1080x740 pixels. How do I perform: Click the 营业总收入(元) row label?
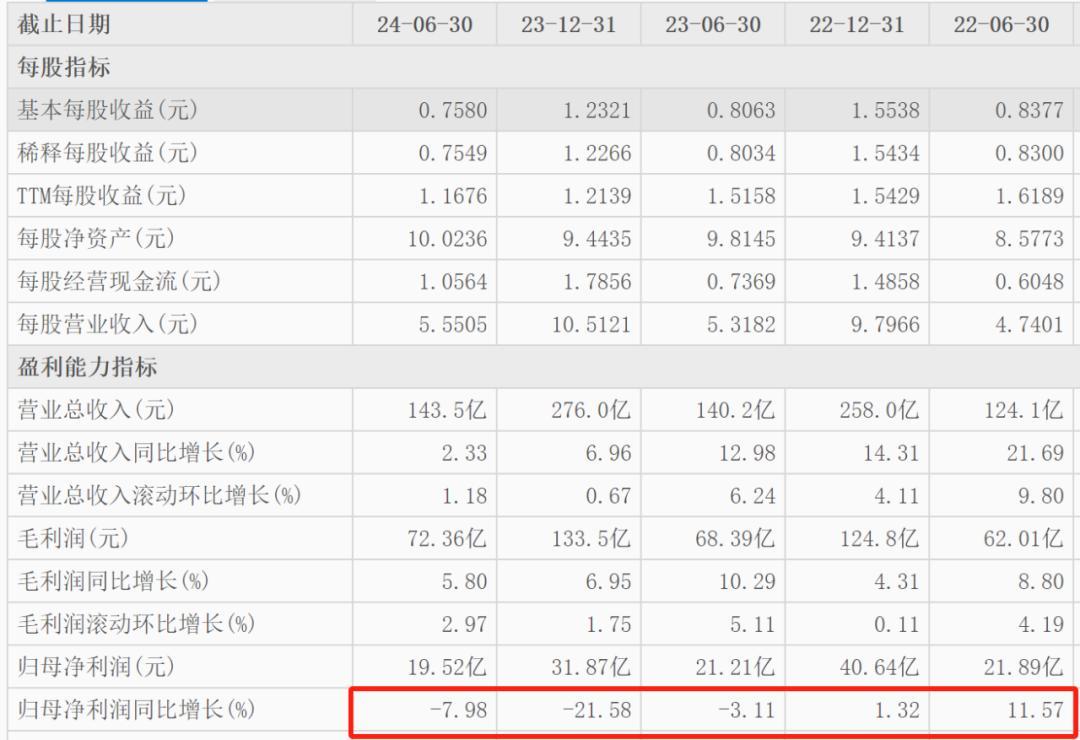(96, 409)
